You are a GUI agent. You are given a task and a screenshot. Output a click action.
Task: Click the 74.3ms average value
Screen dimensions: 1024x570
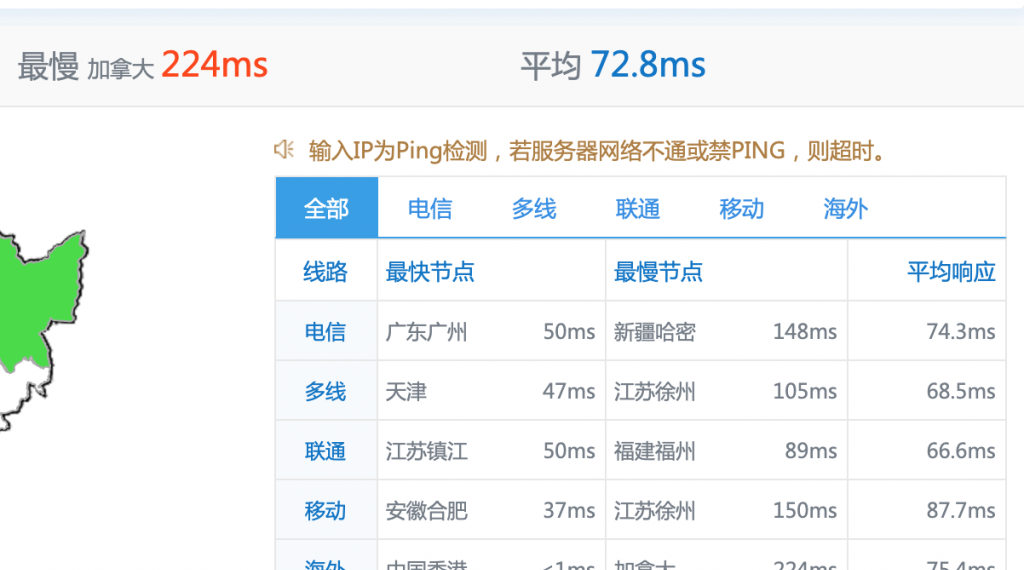point(961,332)
